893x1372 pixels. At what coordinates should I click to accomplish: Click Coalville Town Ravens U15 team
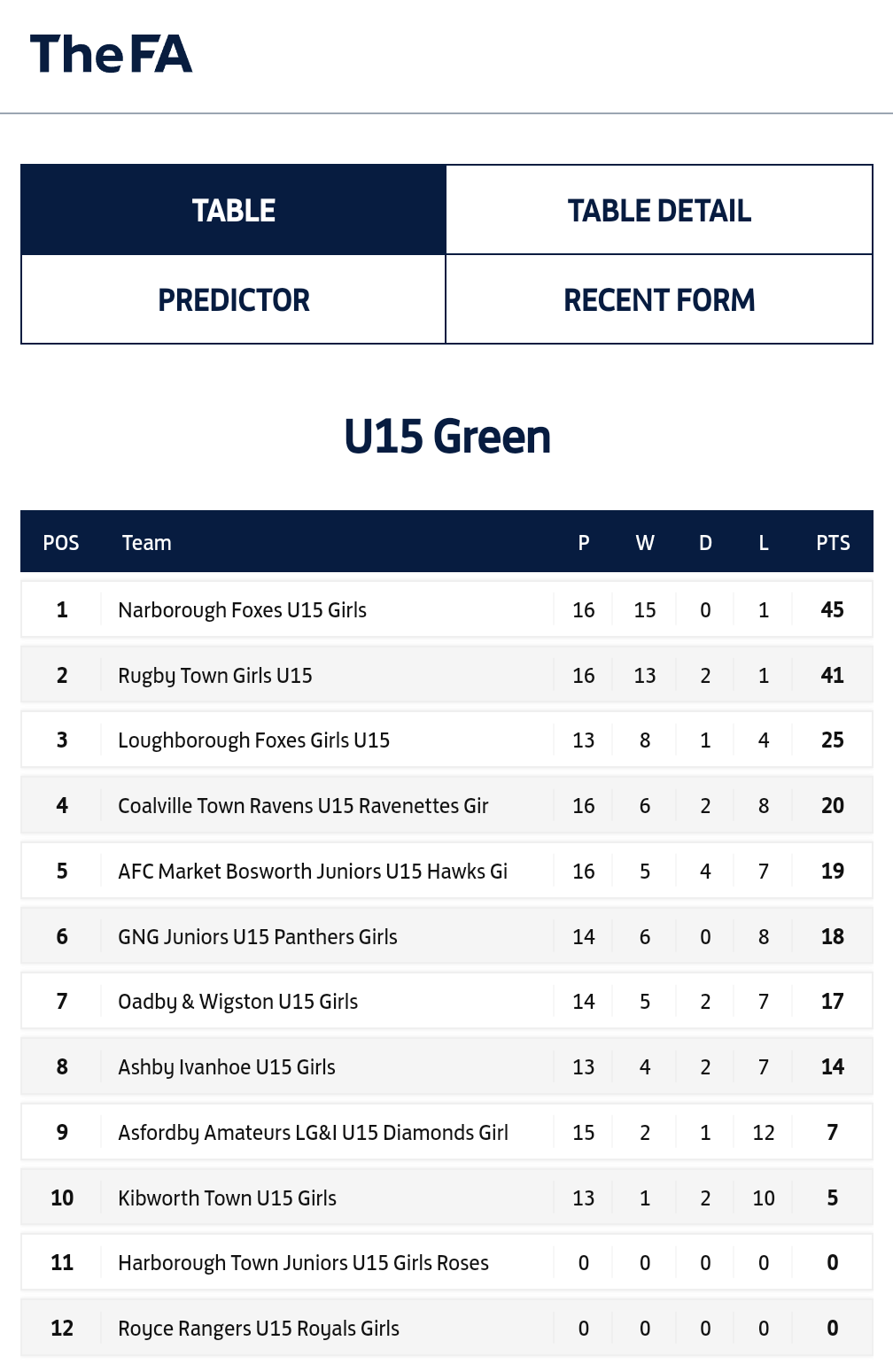[x=303, y=806]
